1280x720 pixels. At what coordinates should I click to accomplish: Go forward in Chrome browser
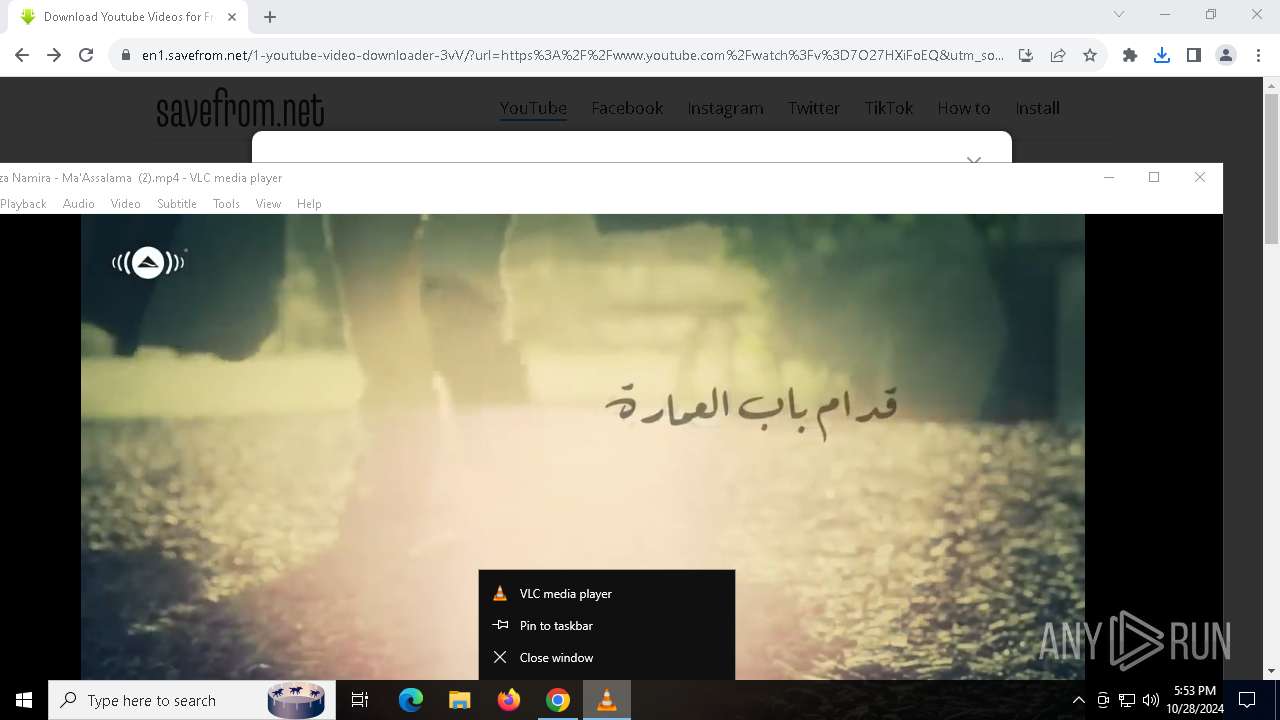[x=54, y=56]
